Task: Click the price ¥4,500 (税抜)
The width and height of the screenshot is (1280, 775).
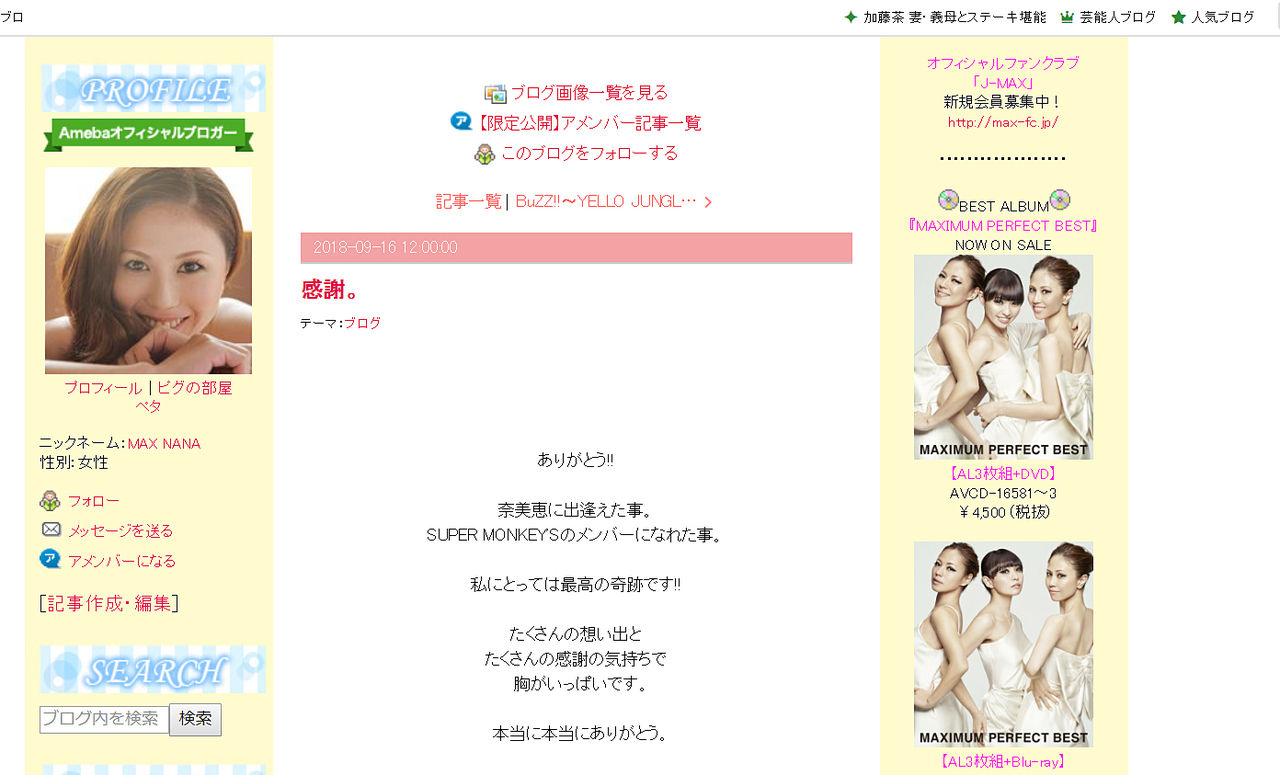Action: pyautogui.click(x=1004, y=513)
